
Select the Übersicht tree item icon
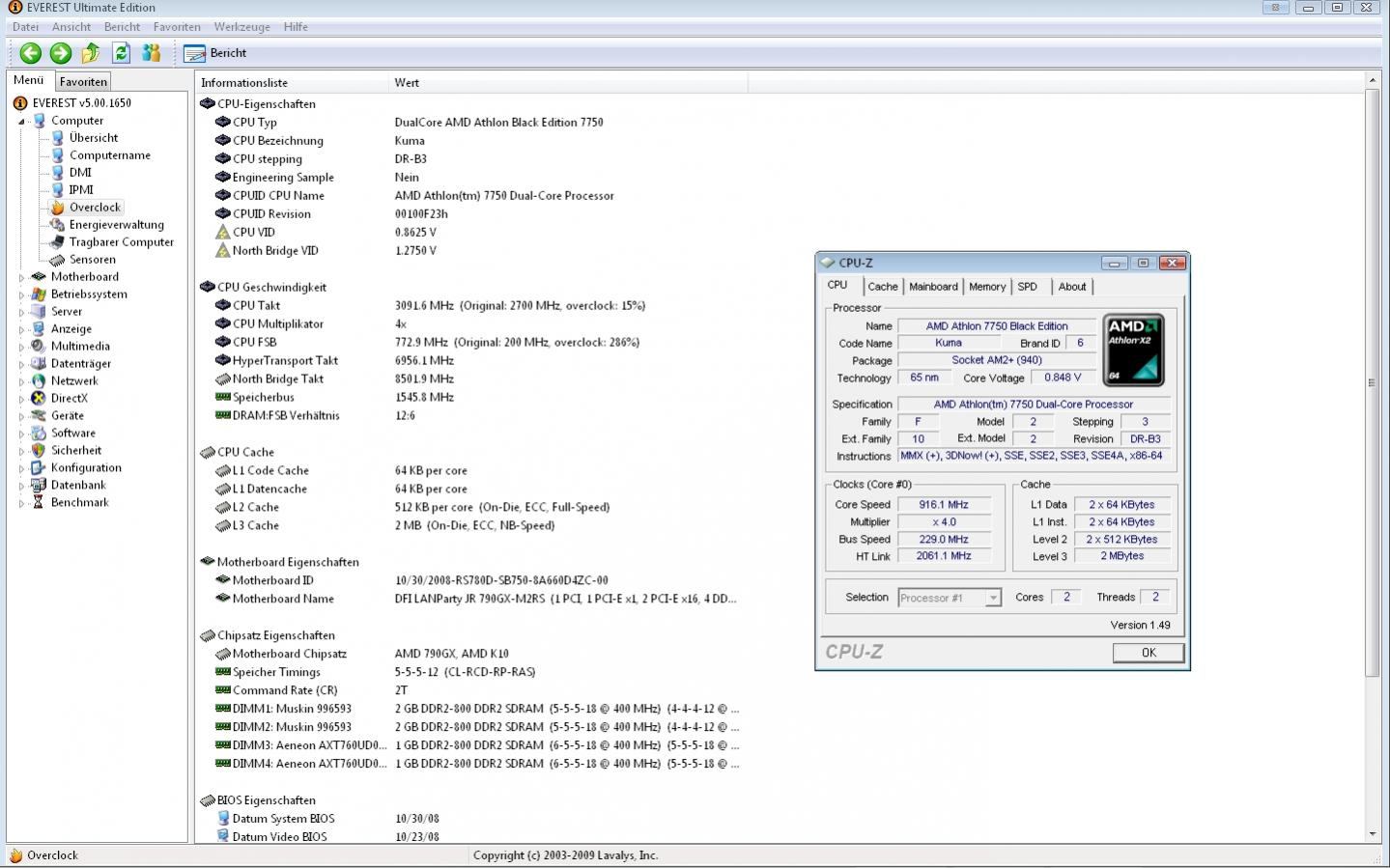[x=57, y=138]
